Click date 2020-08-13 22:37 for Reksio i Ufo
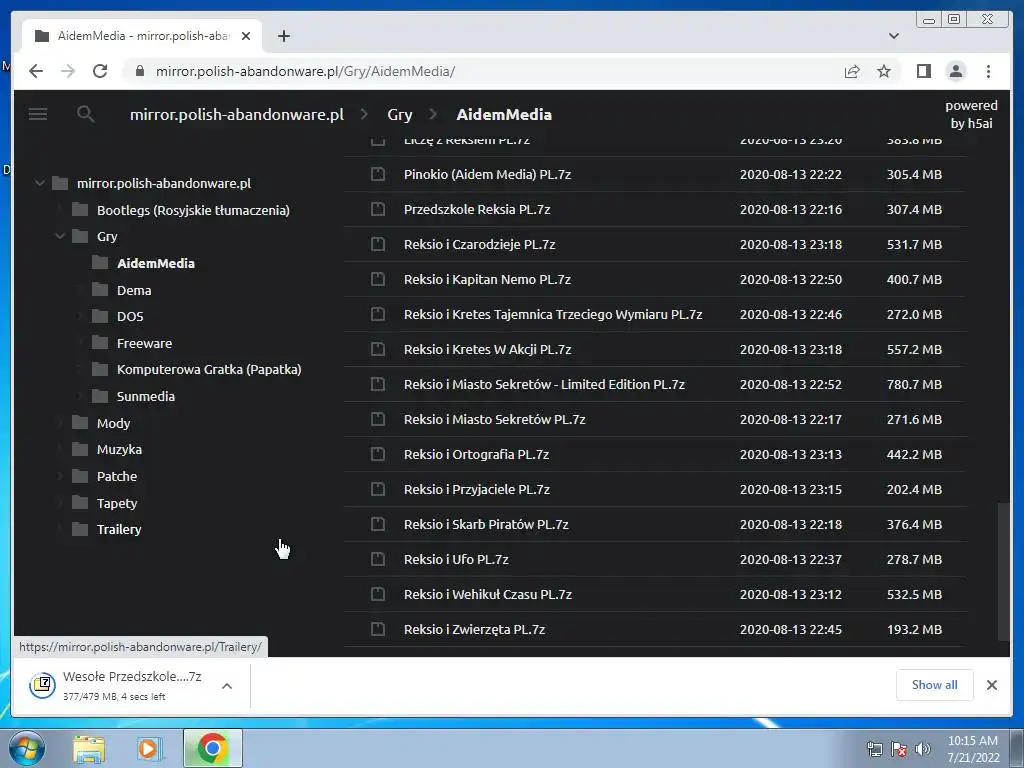This screenshot has width=1024, height=768. pyautogui.click(x=790, y=559)
